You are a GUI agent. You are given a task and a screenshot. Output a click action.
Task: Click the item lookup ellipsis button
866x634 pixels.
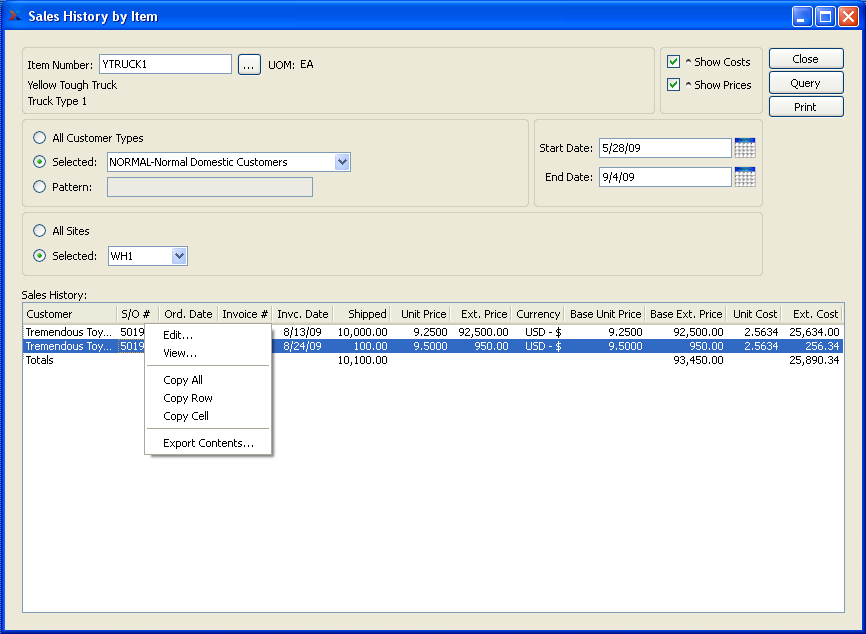coord(249,65)
